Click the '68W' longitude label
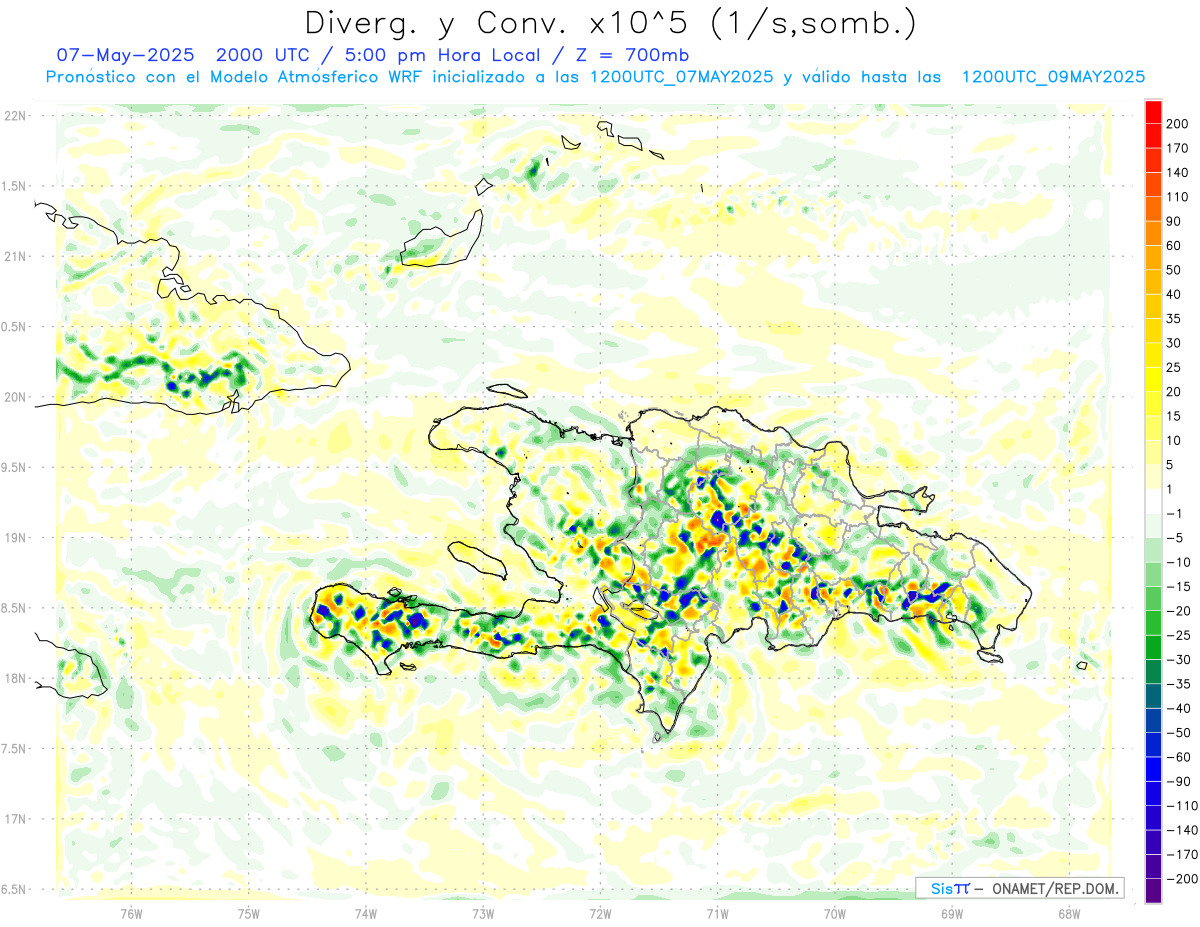This screenshot has width=1200, height=927. pyautogui.click(x=1069, y=912)
